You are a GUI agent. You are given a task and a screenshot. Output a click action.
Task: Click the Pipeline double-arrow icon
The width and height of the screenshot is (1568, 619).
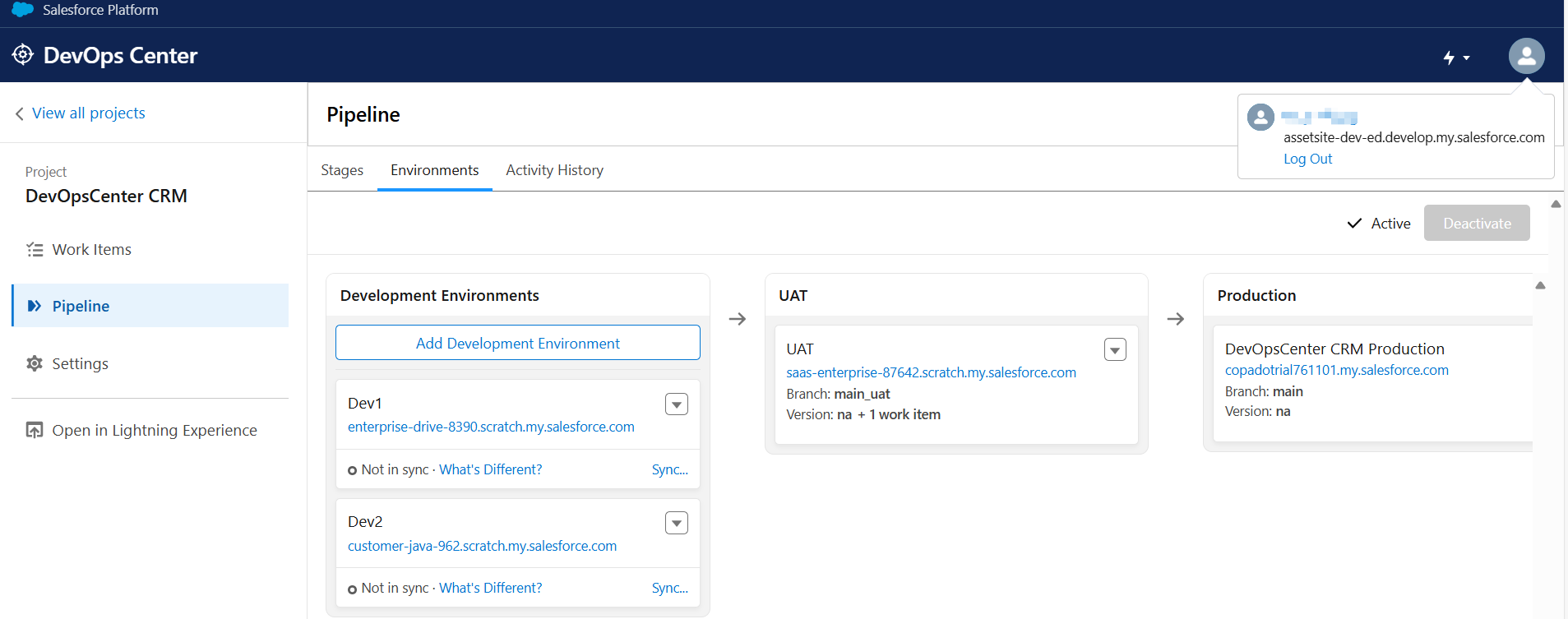35,306
